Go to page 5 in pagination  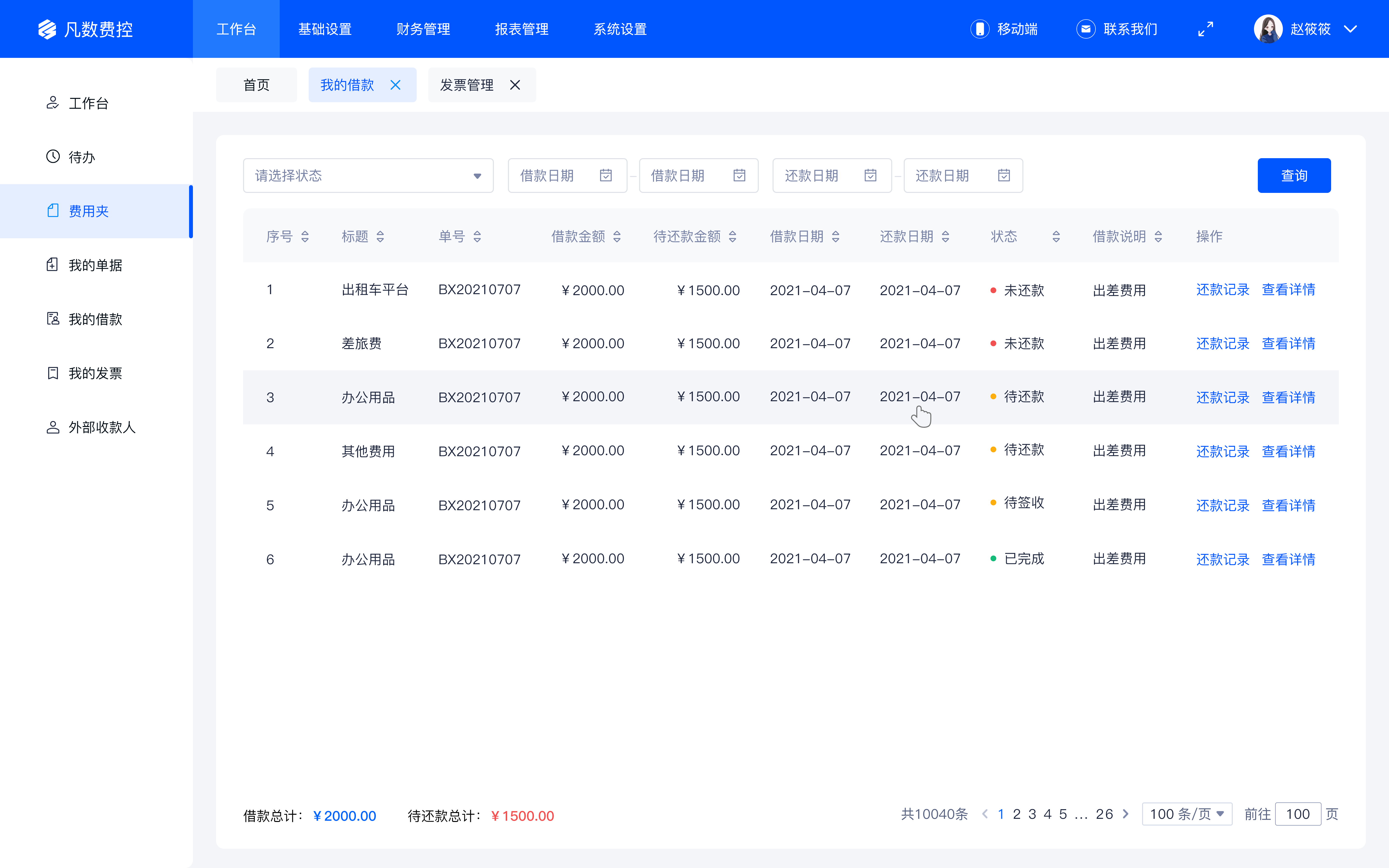tap(1063, 814)
